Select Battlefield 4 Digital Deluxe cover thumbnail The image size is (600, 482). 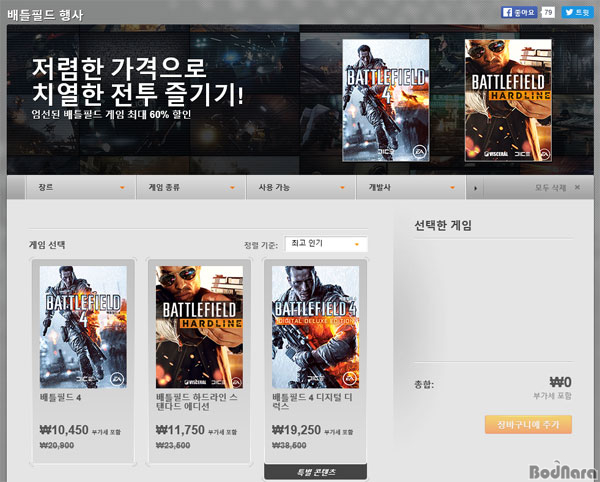tap(316, 327)
